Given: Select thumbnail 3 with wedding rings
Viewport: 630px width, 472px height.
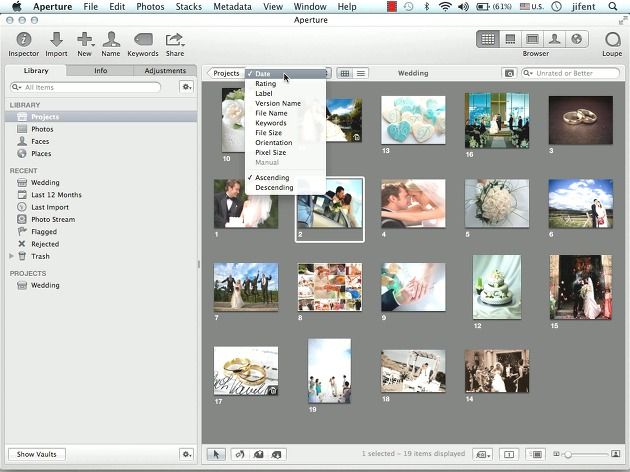Looking at the screenshot, I should (x=581, y=120).
